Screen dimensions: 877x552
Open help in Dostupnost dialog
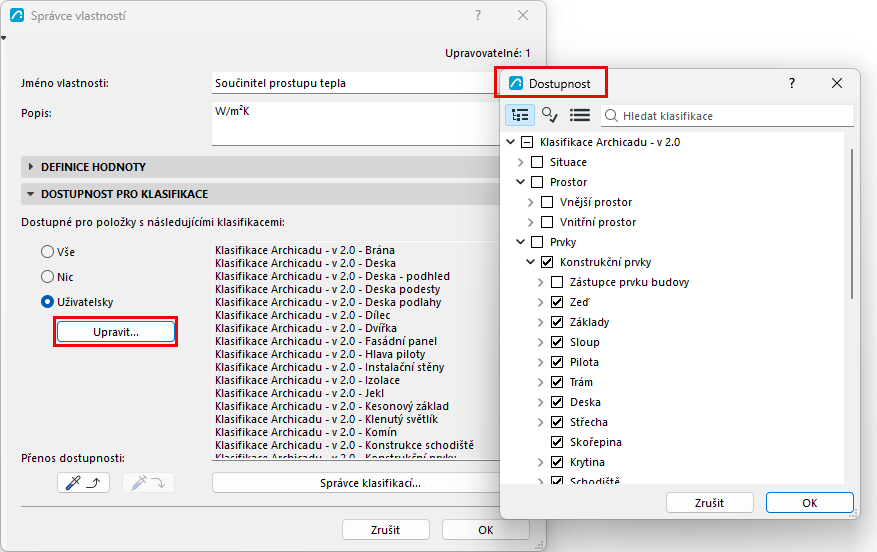[791, 83]
